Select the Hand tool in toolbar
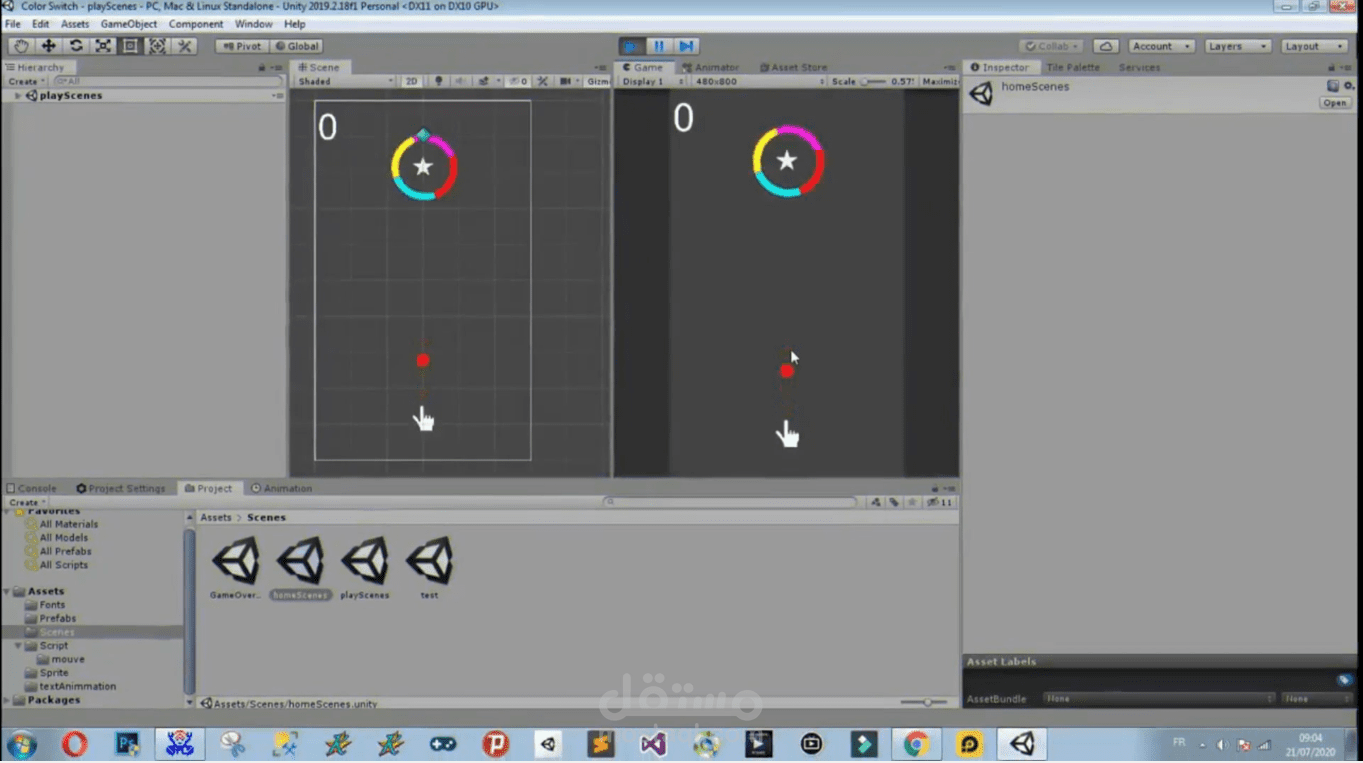1363x763 pixels. (21, 46)
